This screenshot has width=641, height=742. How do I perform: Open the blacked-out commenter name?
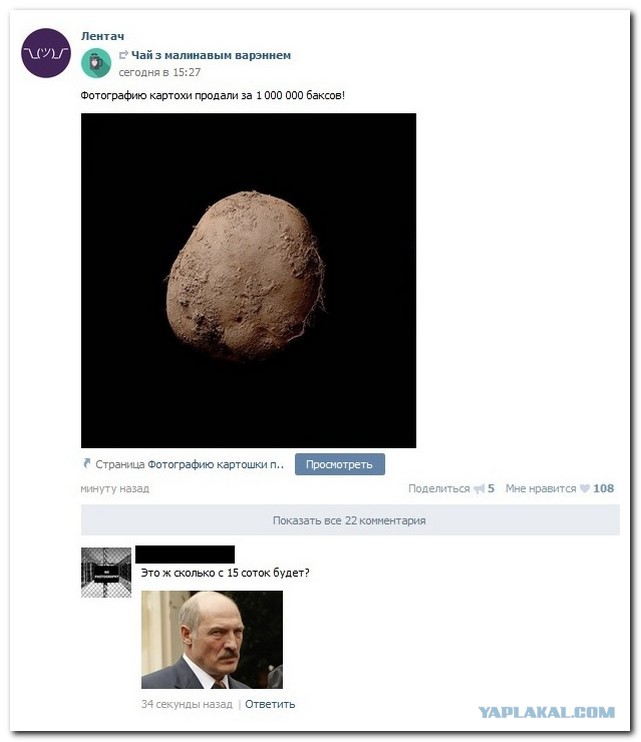pyautogui.click(x=185, y=554)
